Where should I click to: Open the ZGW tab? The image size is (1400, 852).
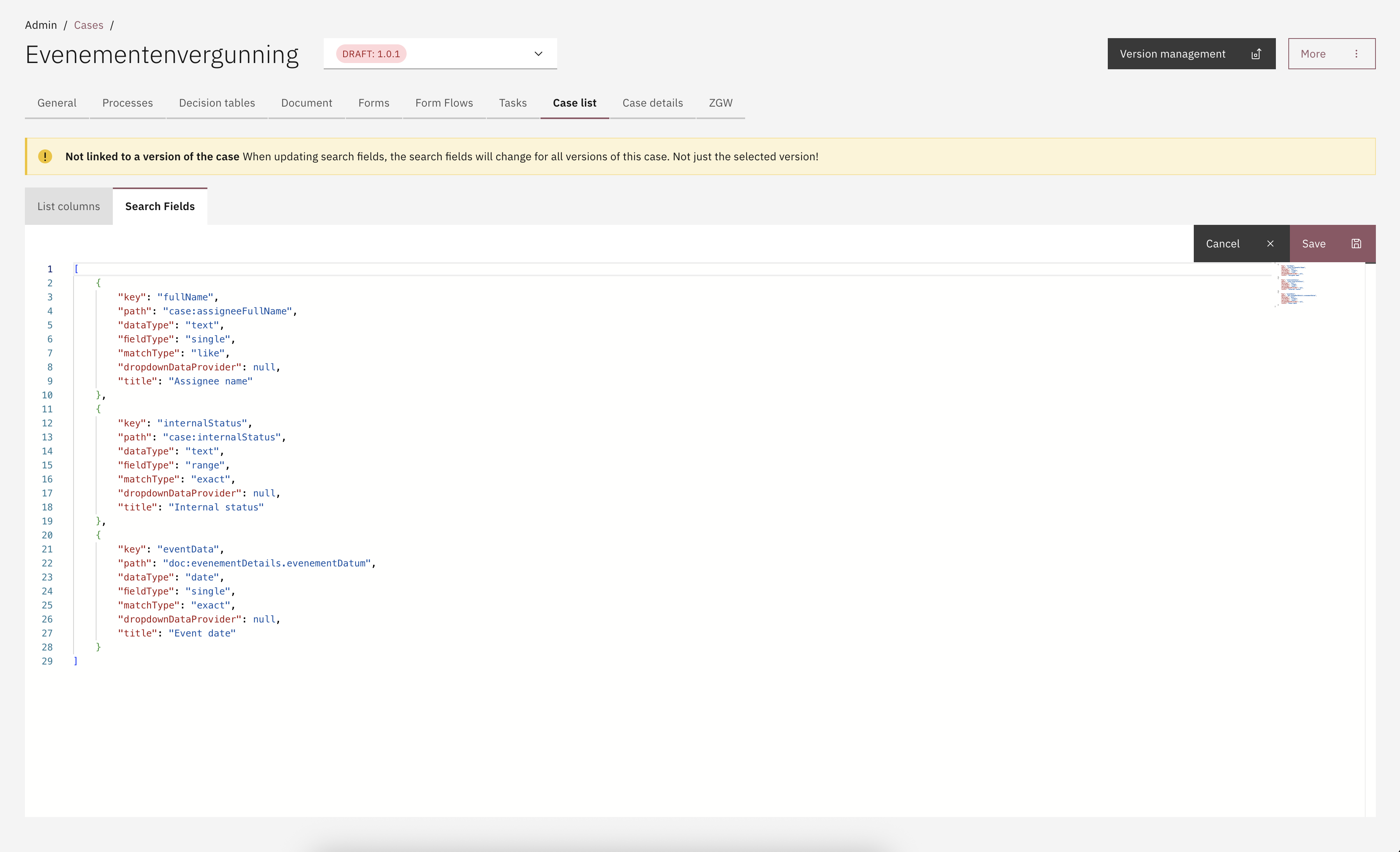click(x=720, y=103)
